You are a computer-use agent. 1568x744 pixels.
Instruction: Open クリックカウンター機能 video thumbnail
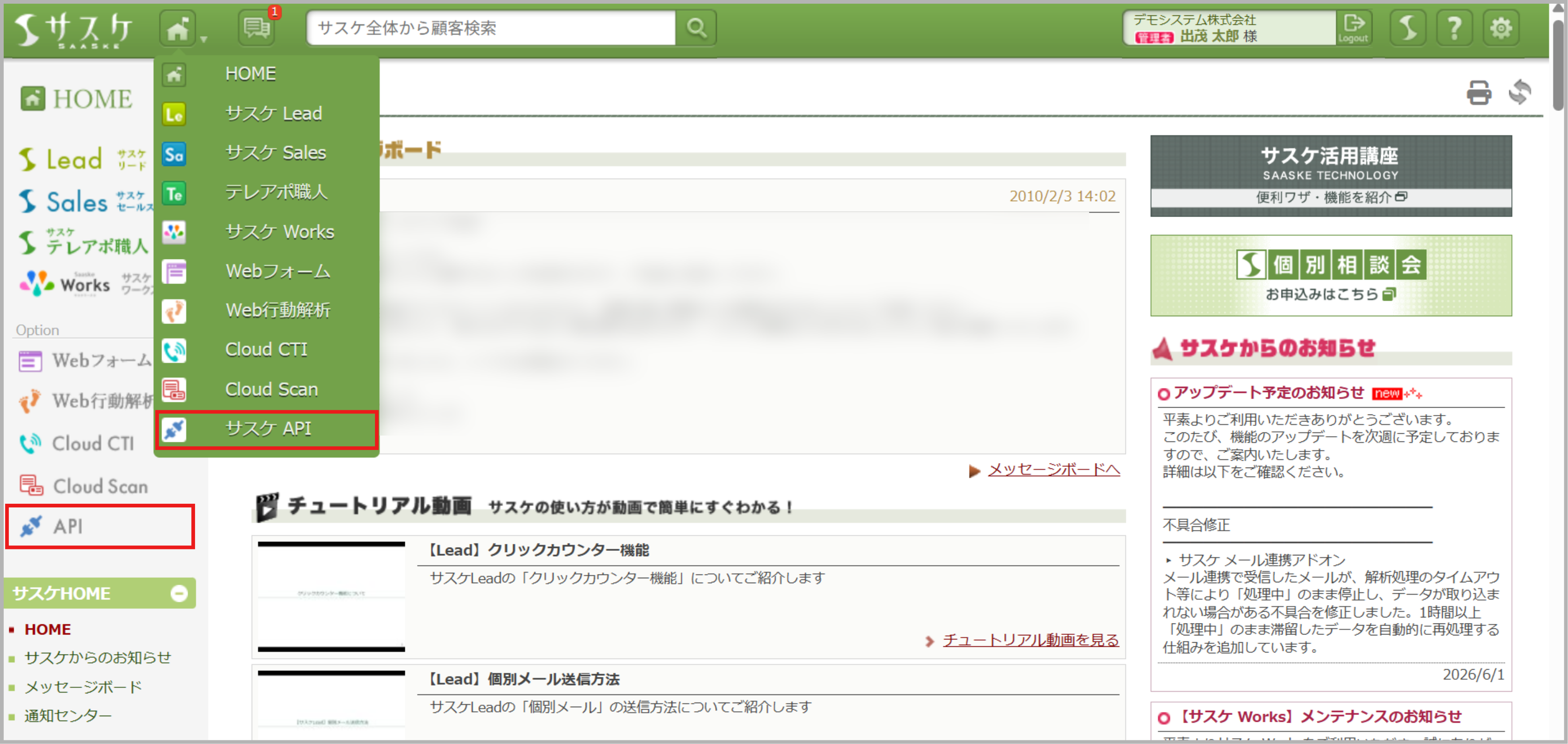(331, 596)
